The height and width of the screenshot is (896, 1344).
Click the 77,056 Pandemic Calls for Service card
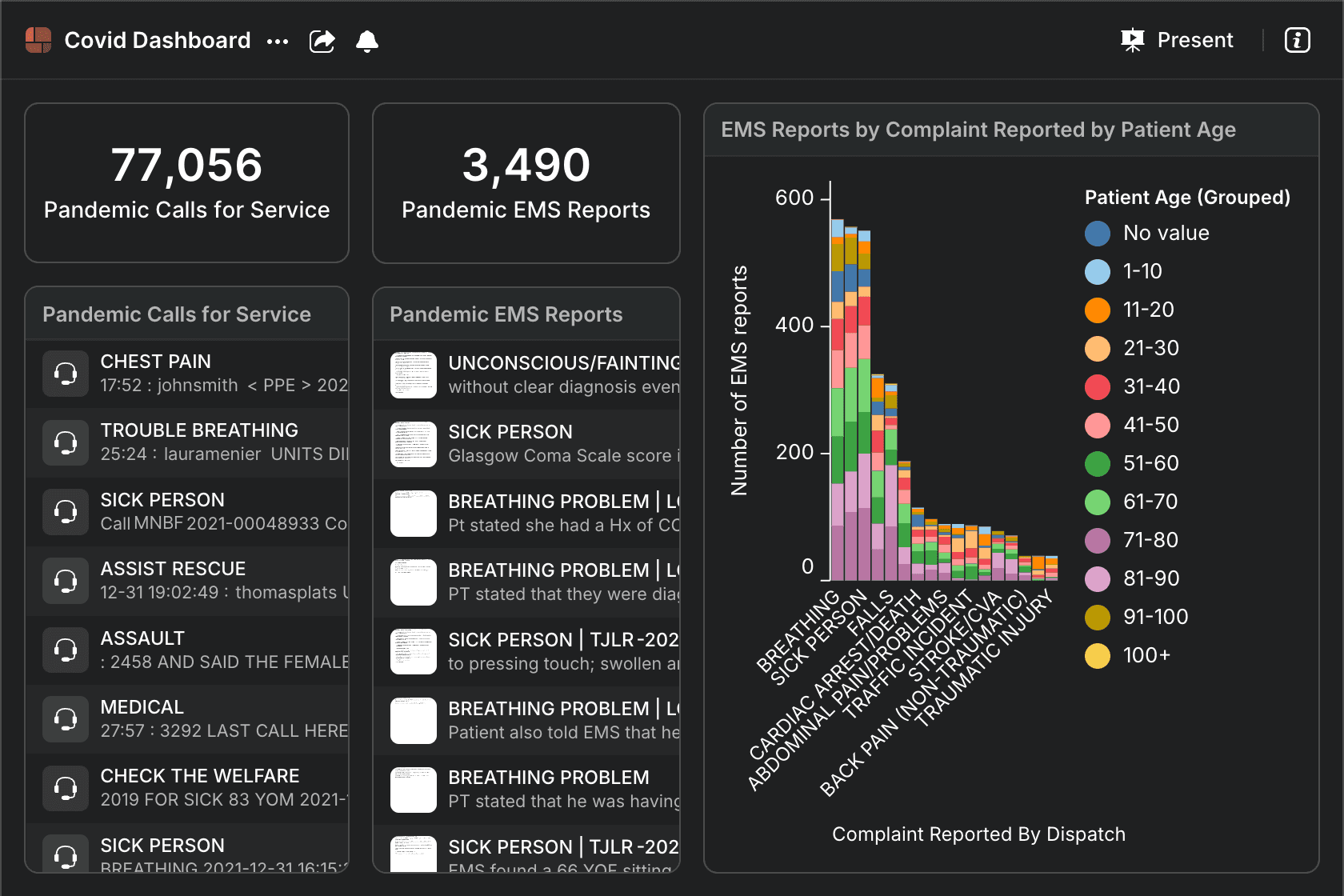pos(186,182)
